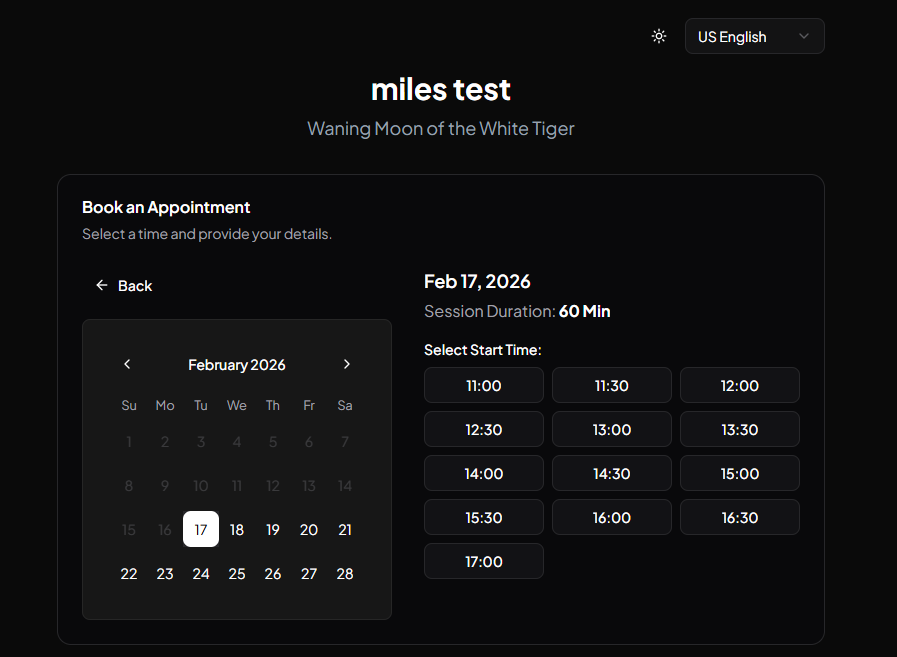Go to previous month with left chevron
The height and width of the screenshot is (657, 897).
127,364
